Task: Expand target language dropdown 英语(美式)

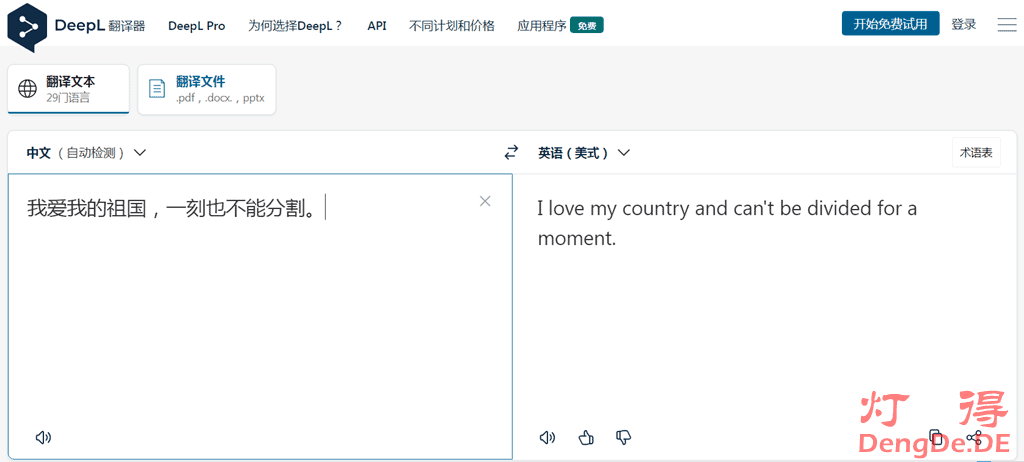Action: pos(584,153)
